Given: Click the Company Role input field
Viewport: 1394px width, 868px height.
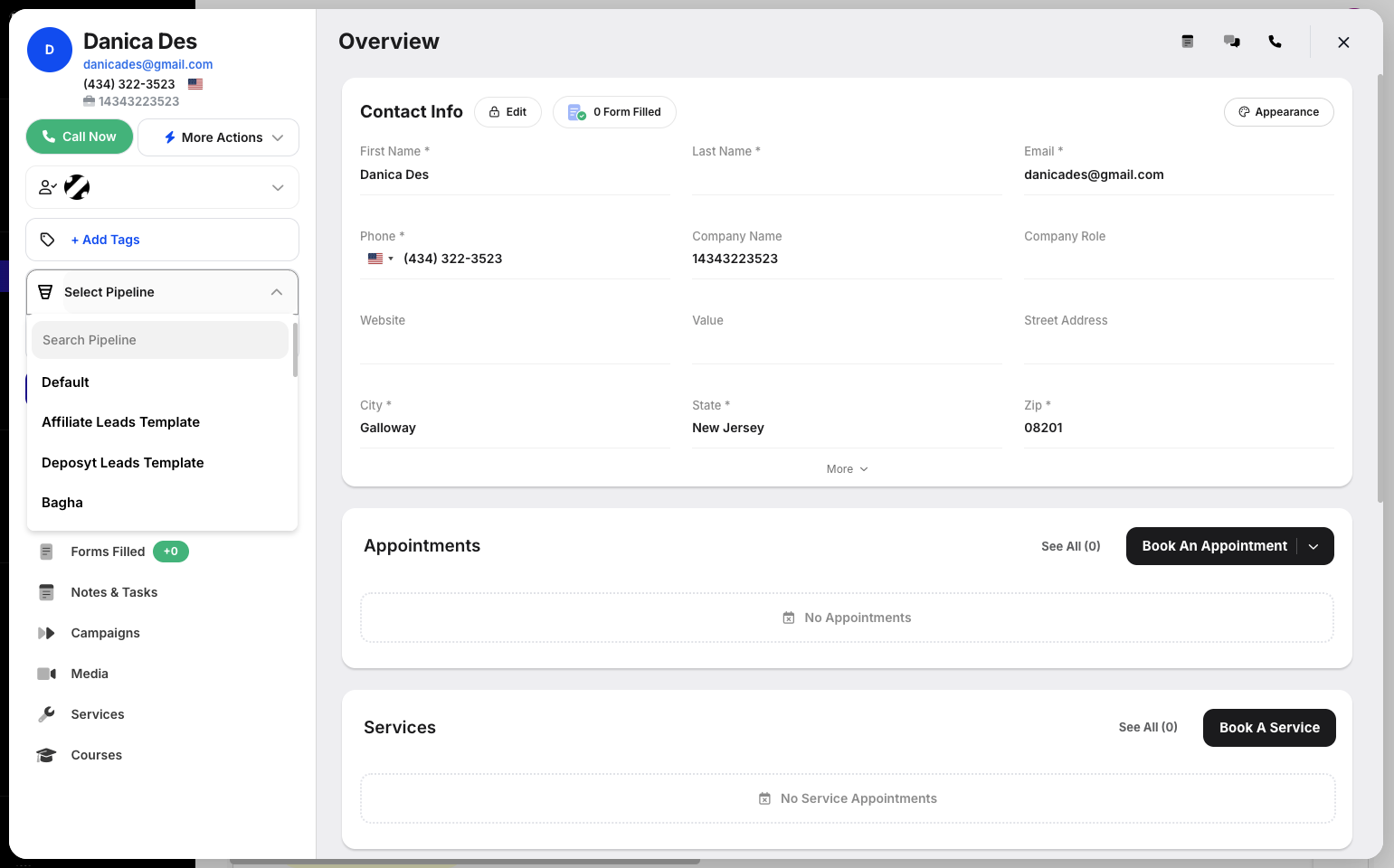Looking at the screenshot, I should tap(1179, 260).
